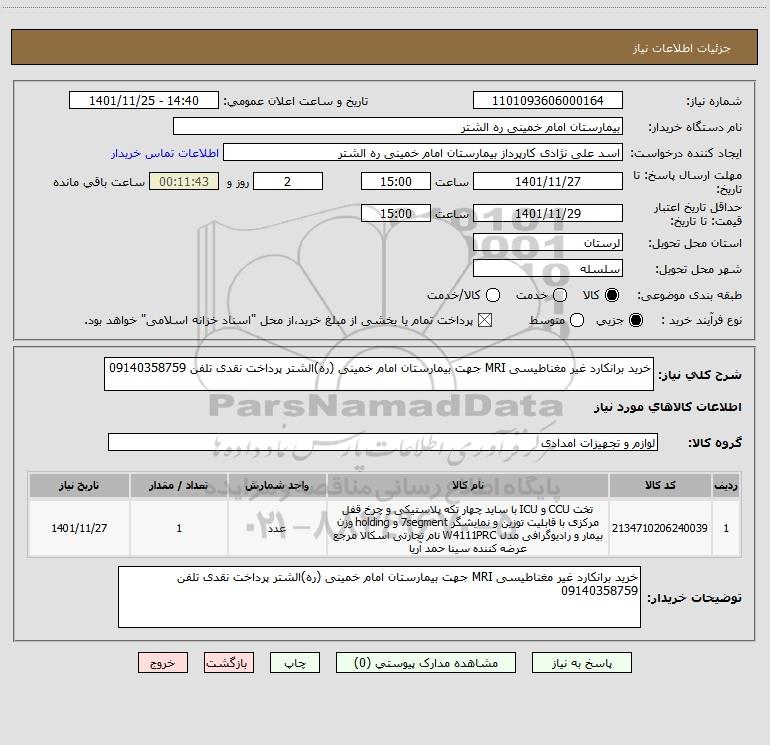Select the کالا/خدمت radio button
Screen dimensions: 770x745
pos(493,295)
